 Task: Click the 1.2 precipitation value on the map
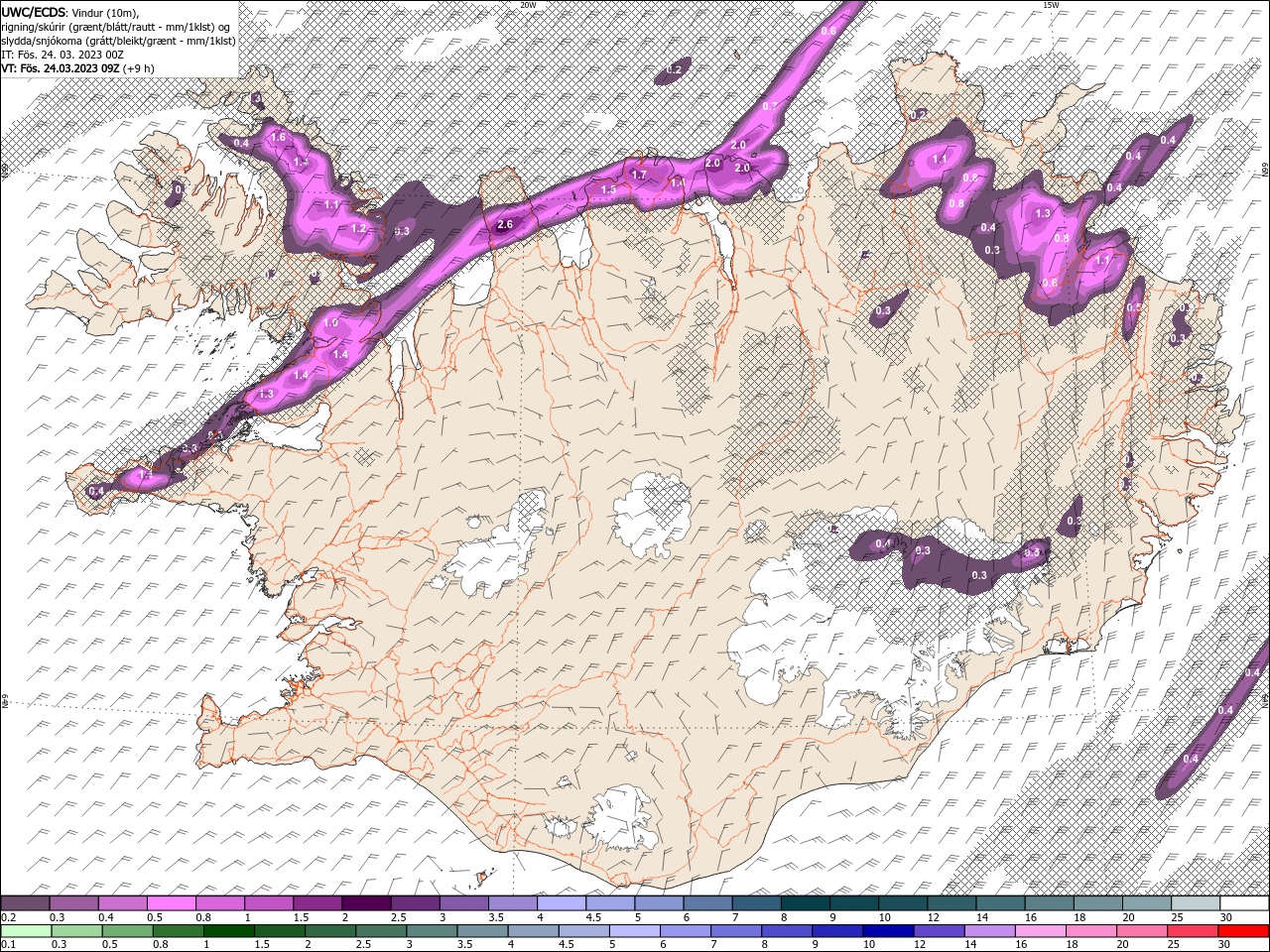pyautogui.click(x=358, y=228)
